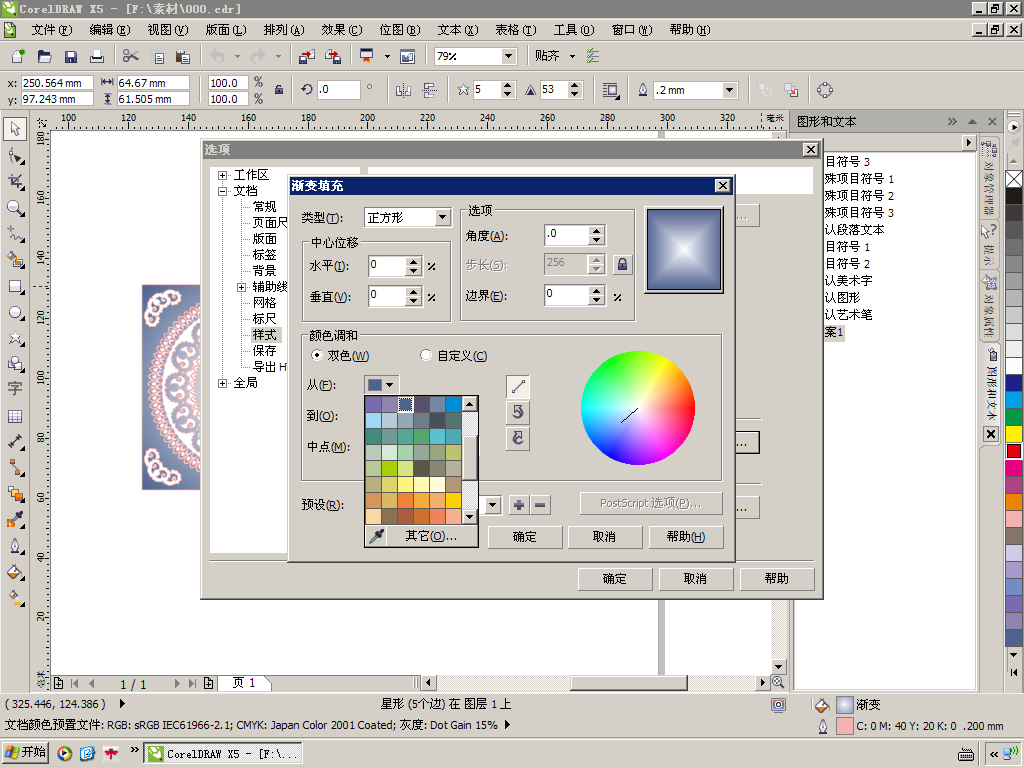Select the Rectangle tool
The width and height of the screenshot is (1024, 768).
[15, 287]
